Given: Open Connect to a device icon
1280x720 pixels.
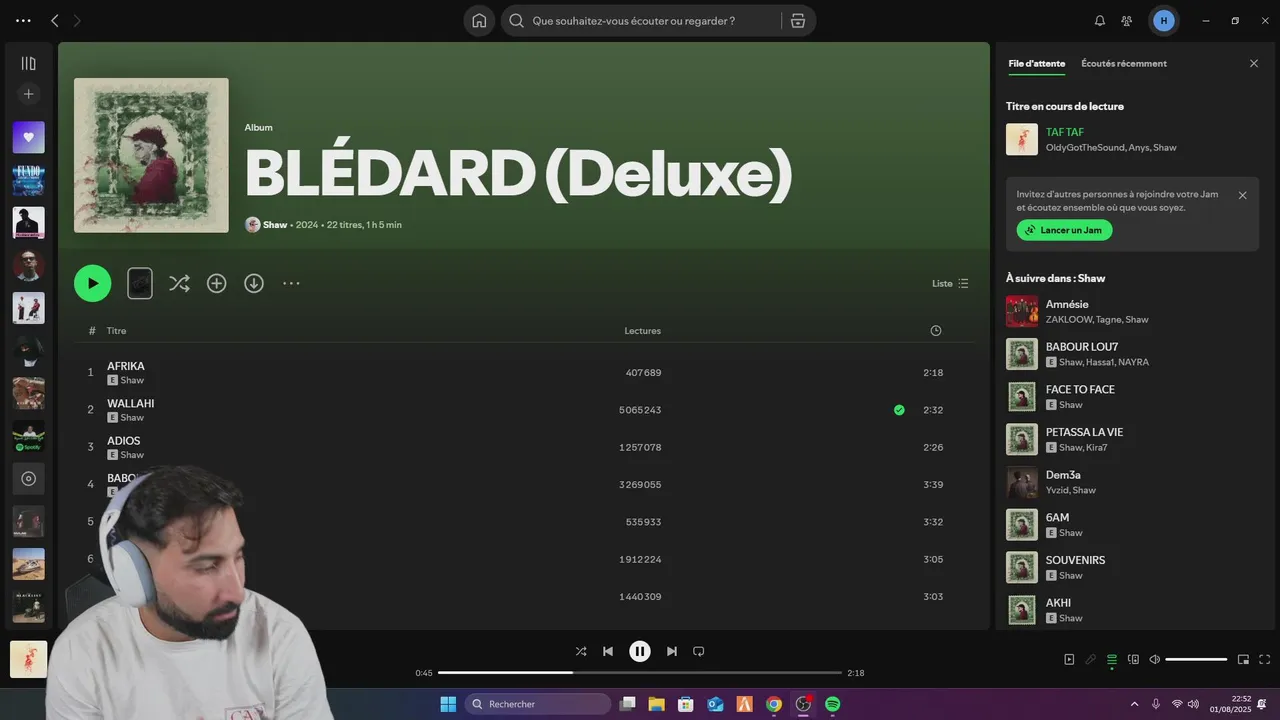Looking at the screenshot, I should click(1133, 659).
